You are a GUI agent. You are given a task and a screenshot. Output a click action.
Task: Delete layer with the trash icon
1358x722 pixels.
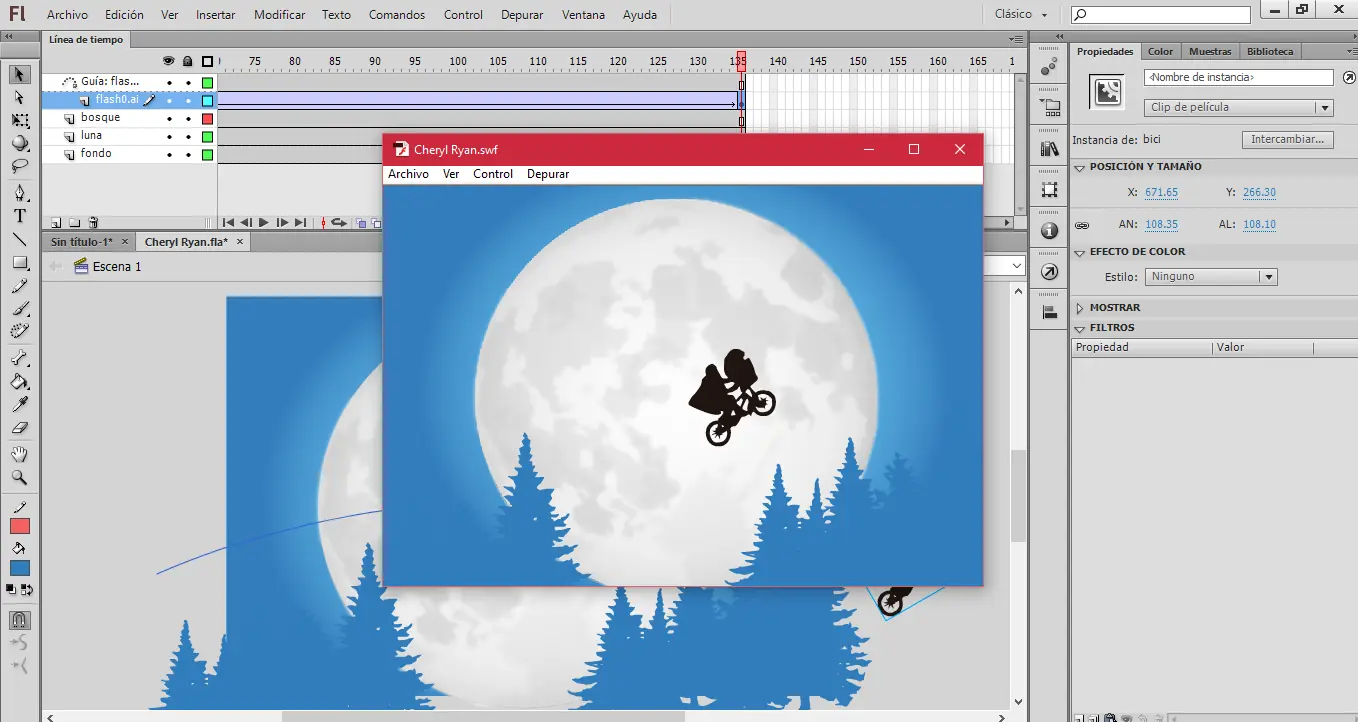click(93, 223)
